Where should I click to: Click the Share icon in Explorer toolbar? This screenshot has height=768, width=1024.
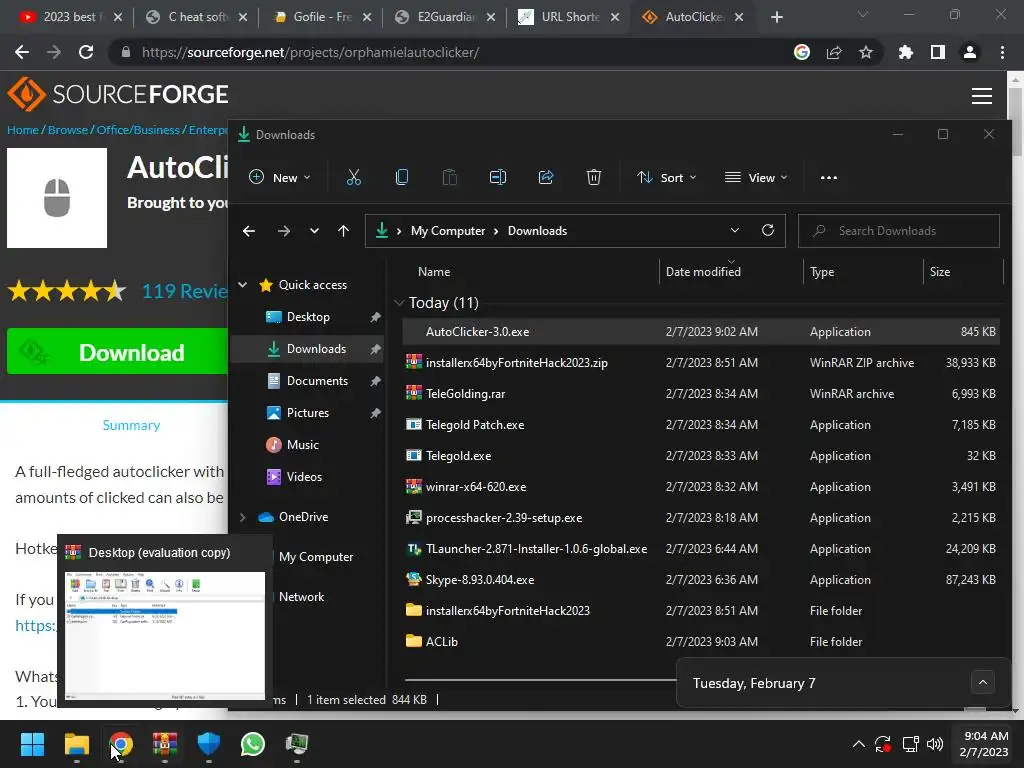[x=546, y=177]
